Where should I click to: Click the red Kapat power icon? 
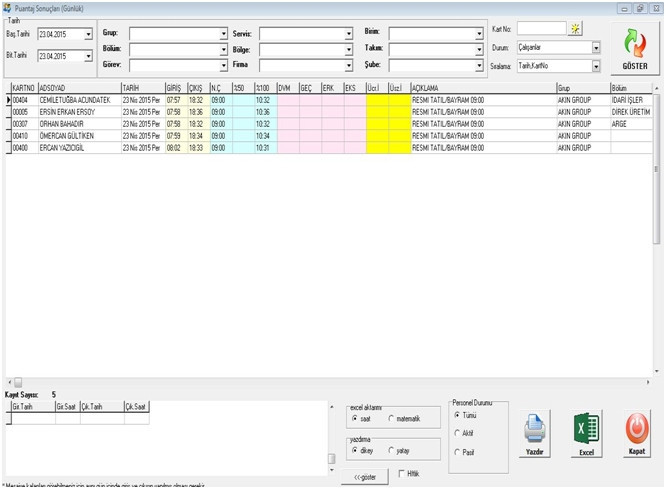coord(636,429)
